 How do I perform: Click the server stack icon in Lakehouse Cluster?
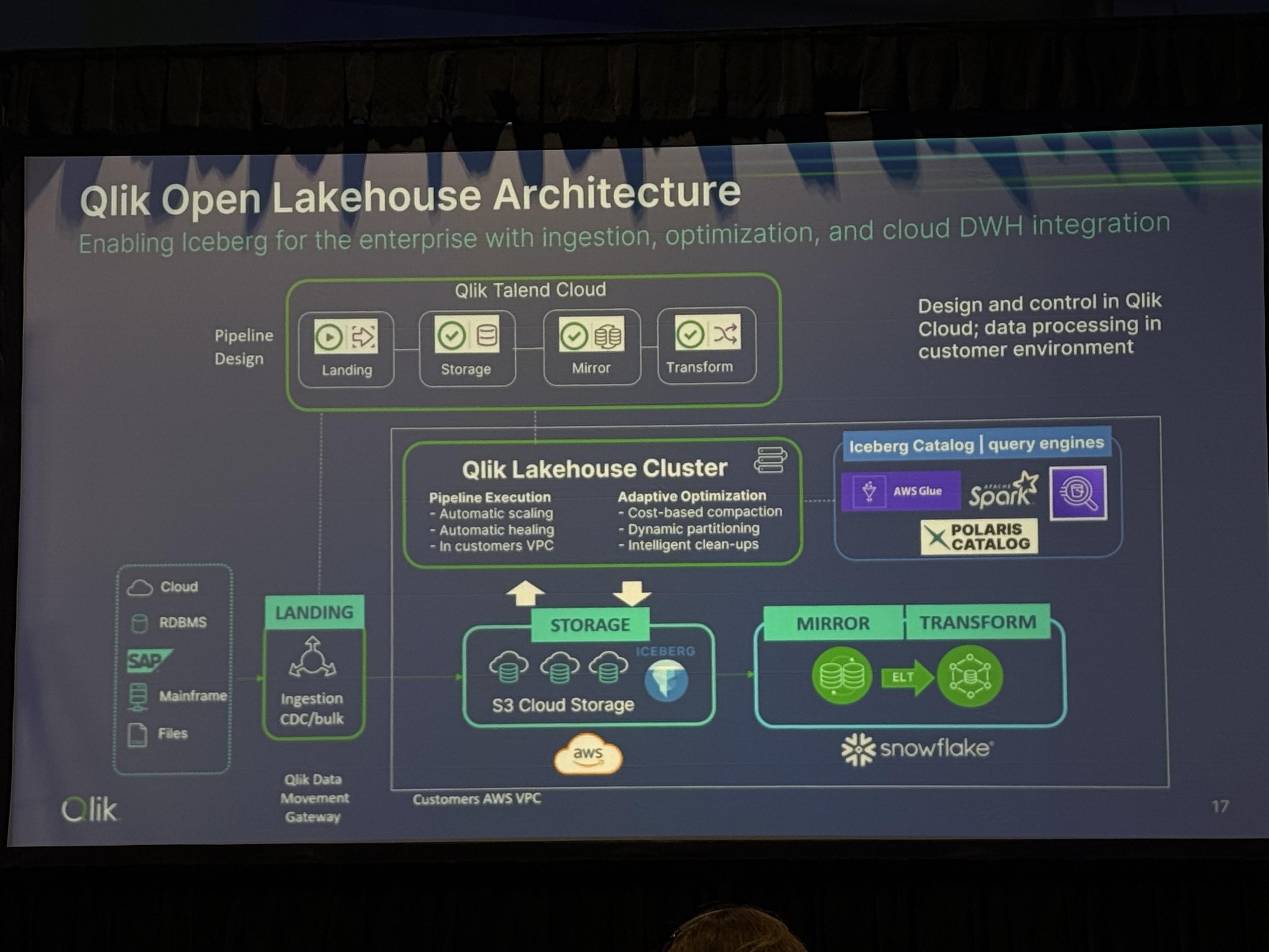click(771, 460)
